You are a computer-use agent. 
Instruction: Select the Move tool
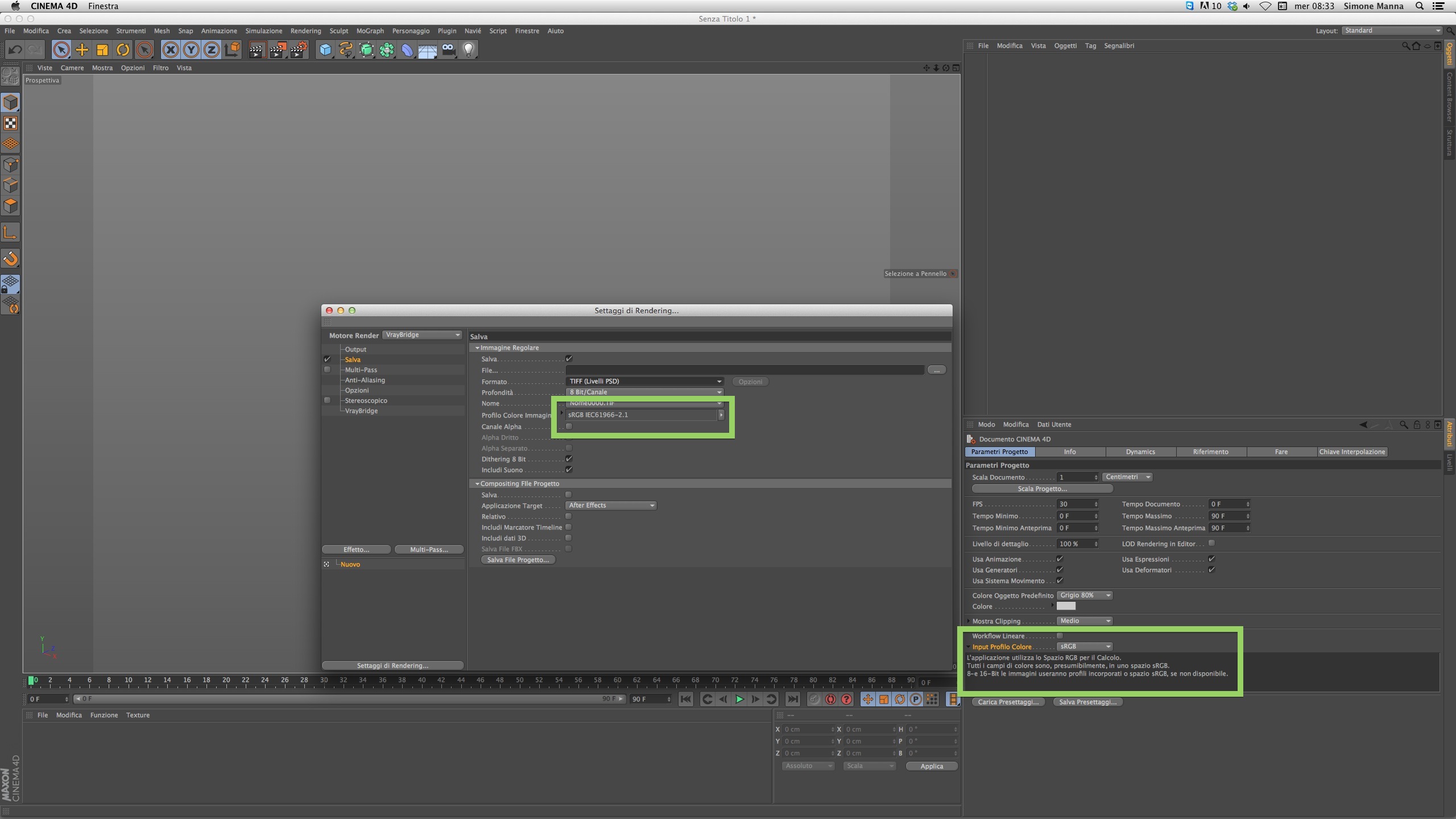(x=82, y=50)
